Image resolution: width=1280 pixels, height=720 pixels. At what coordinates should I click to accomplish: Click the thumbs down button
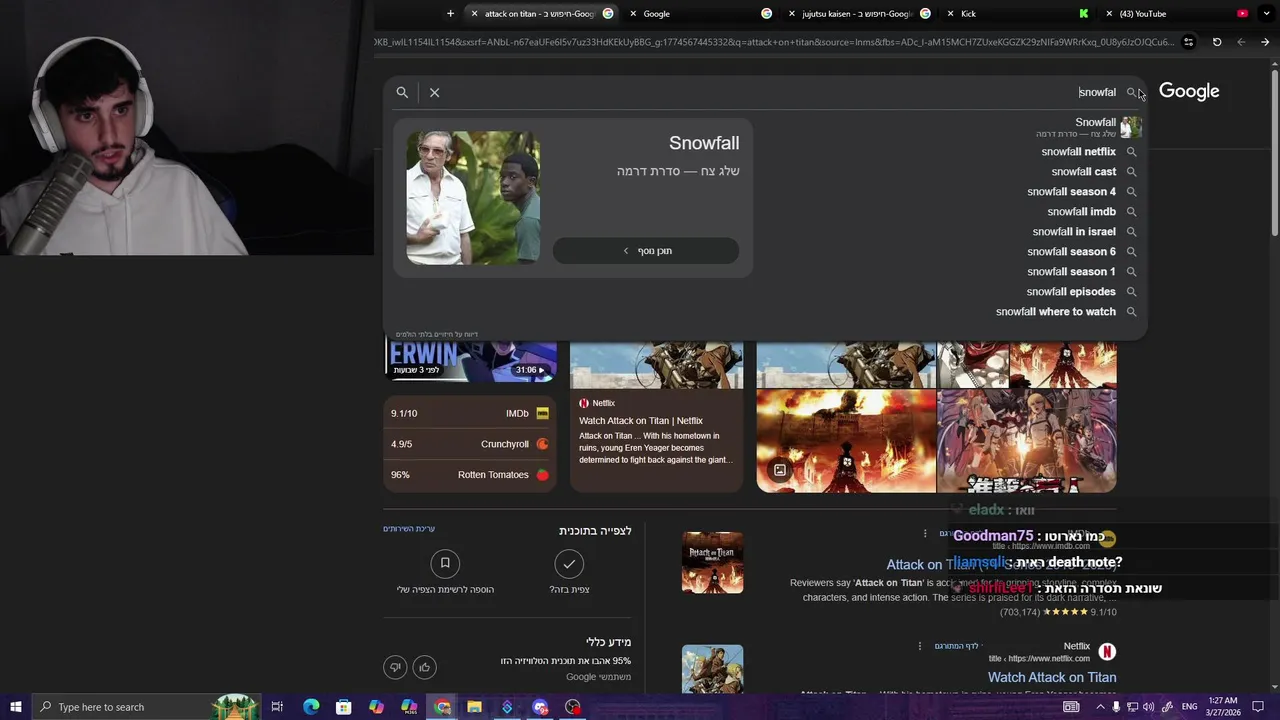395,667
